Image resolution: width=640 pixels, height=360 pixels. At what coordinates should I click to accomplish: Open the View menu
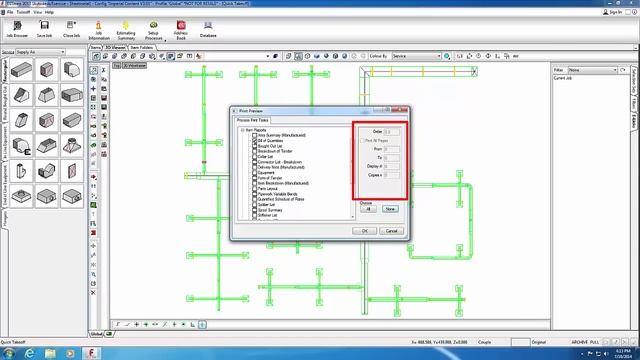pos(38,12)
